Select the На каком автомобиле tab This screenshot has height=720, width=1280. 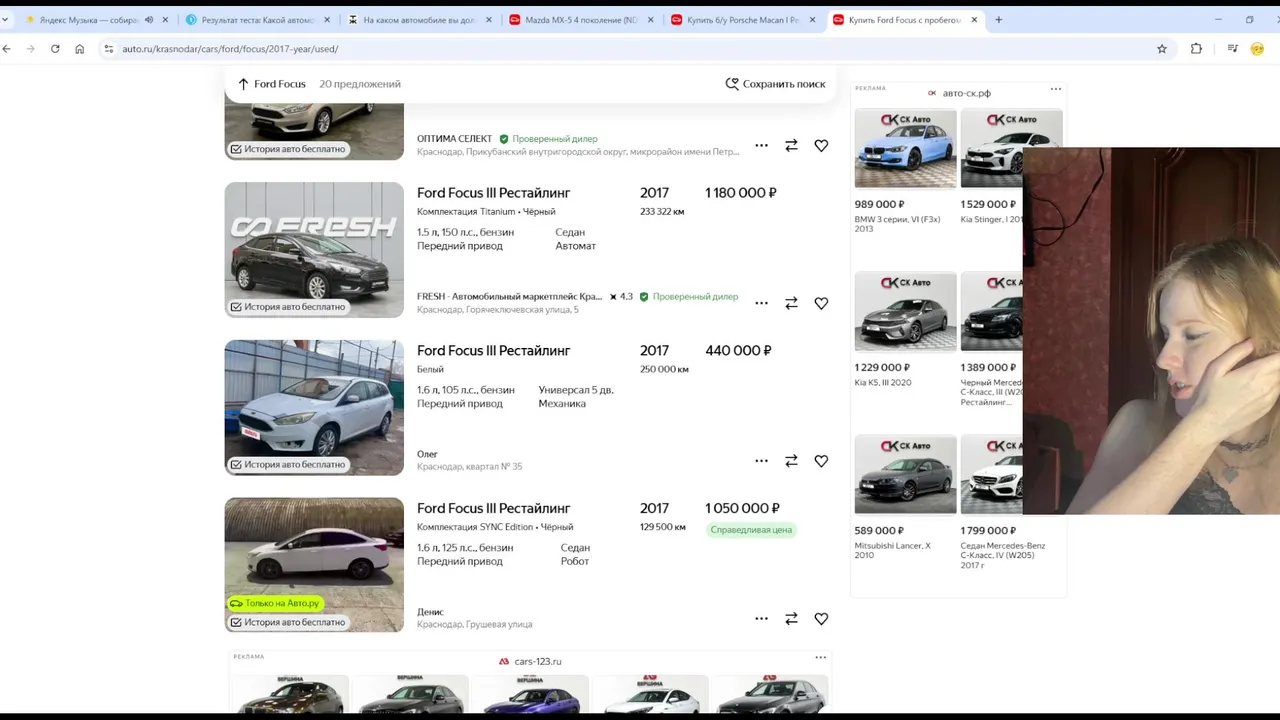(420, 20)
